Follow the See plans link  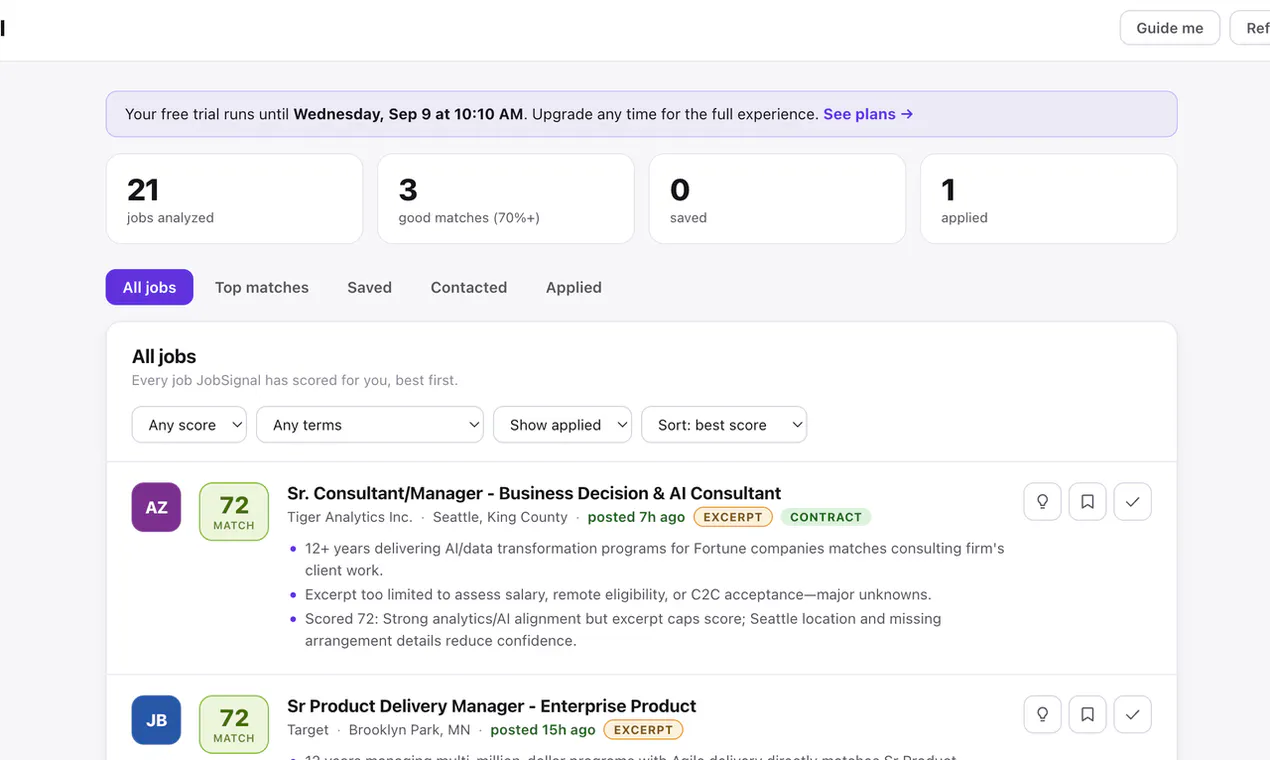tap(868, 114)
